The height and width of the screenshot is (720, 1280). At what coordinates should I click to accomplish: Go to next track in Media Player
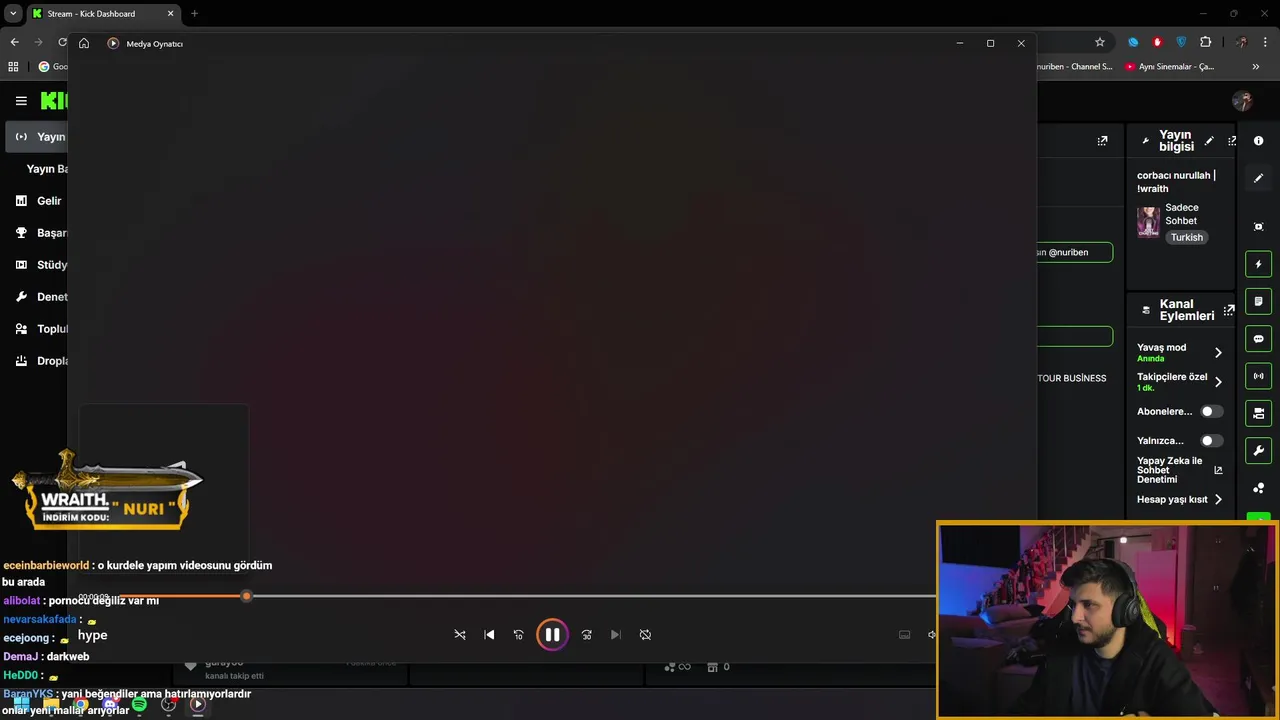pyautogui.click(x=616, y=635)
